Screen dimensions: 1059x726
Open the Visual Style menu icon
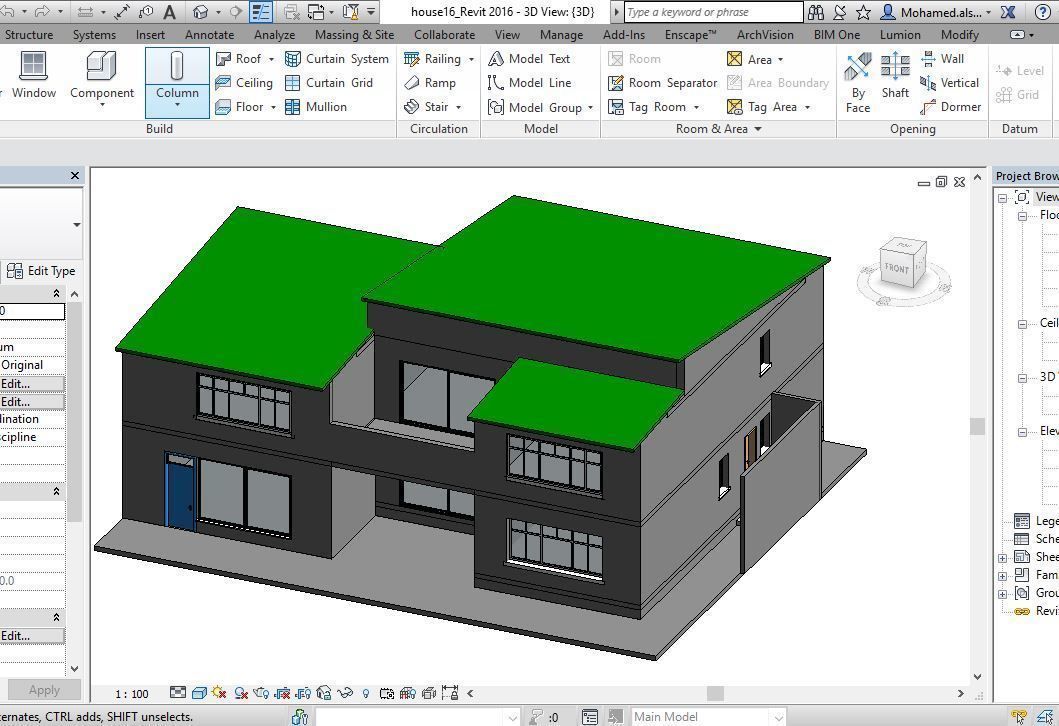click(x=199, y=693)
